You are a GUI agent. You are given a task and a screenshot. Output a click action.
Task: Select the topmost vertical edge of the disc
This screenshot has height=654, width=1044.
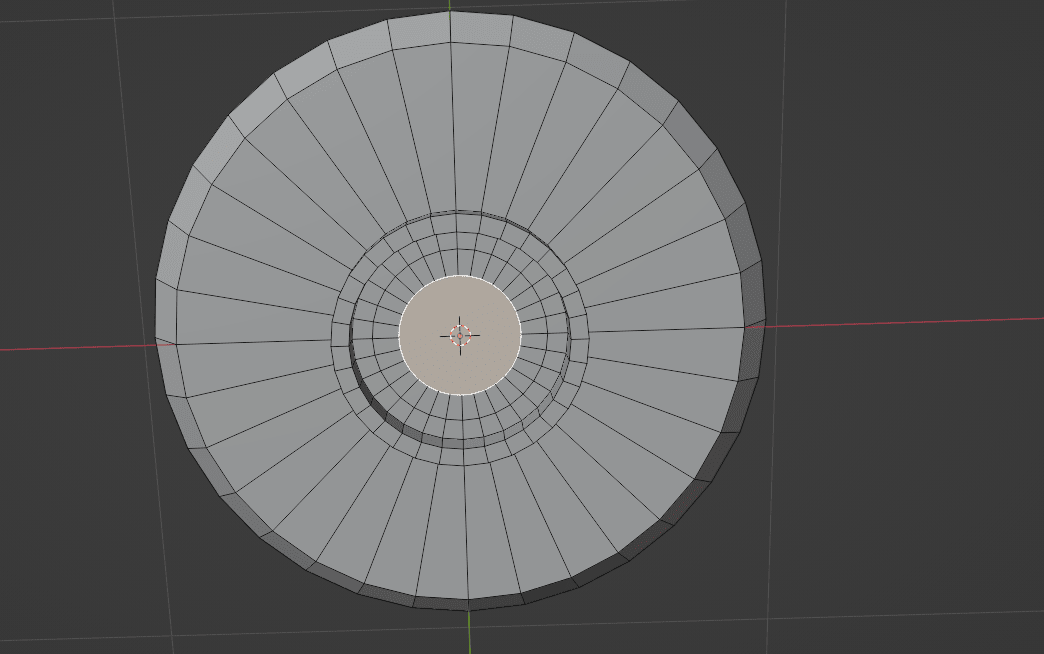(450, 28)
